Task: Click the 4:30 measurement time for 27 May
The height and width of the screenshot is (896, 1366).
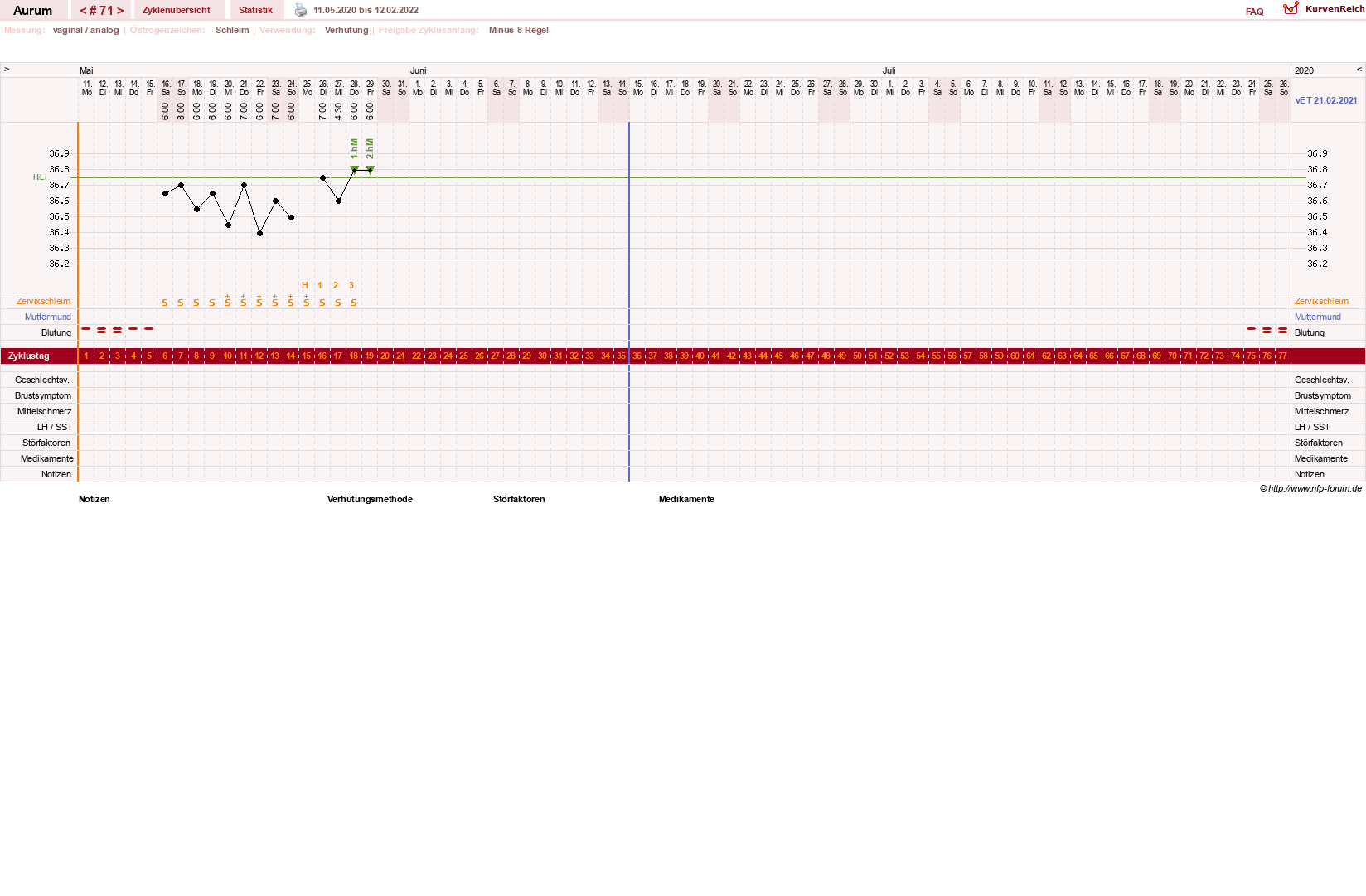Action: 339,111
